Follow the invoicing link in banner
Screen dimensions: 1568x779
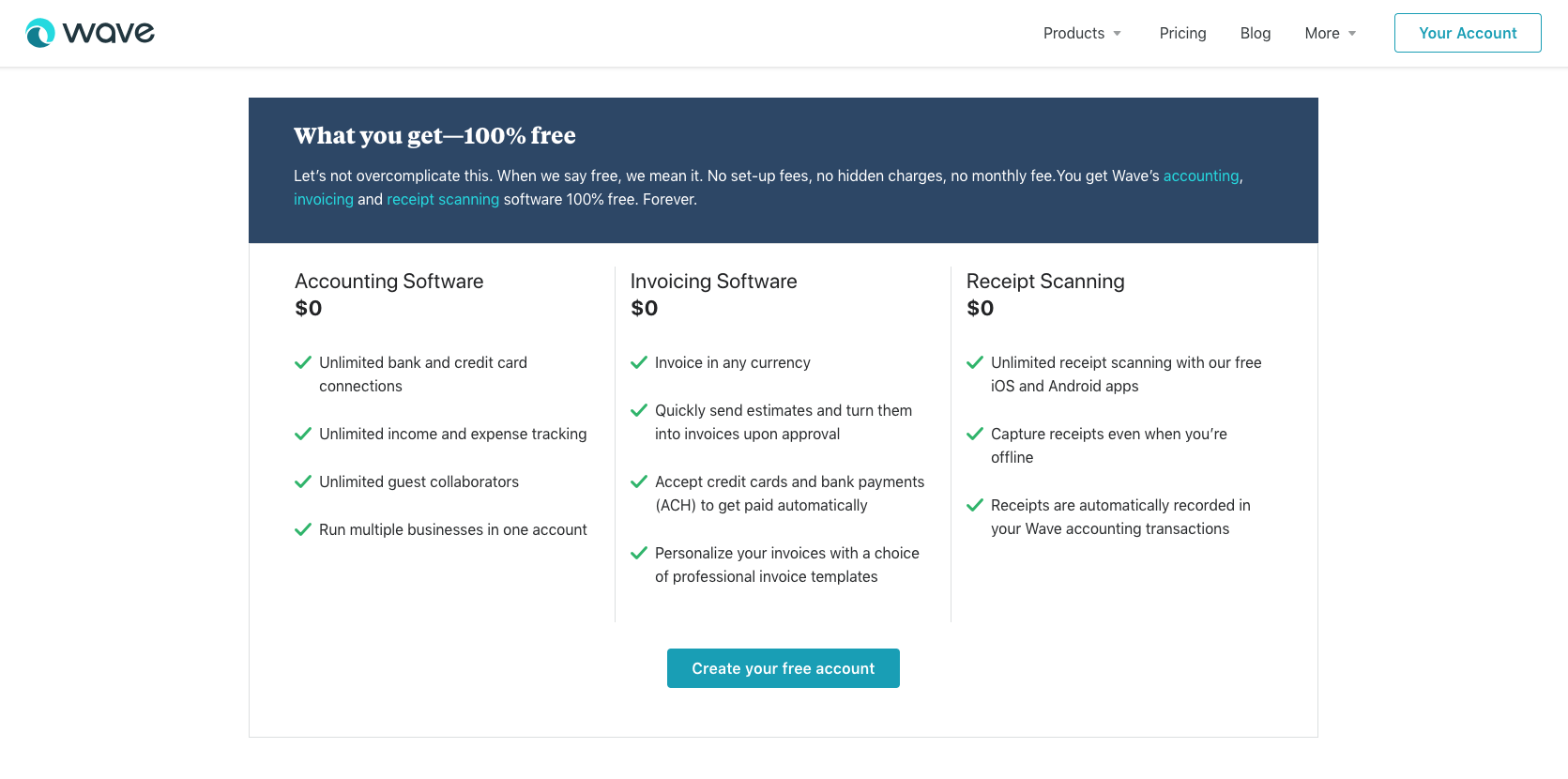click(x=324, y=199)
